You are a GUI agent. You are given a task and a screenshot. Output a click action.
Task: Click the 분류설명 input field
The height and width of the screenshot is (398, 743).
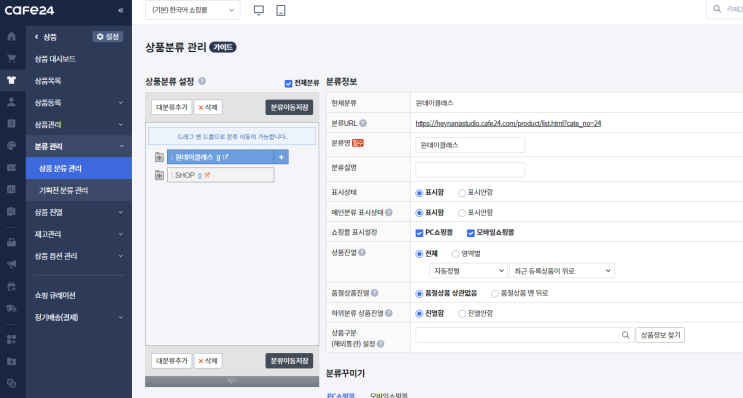tap(470, 170)
